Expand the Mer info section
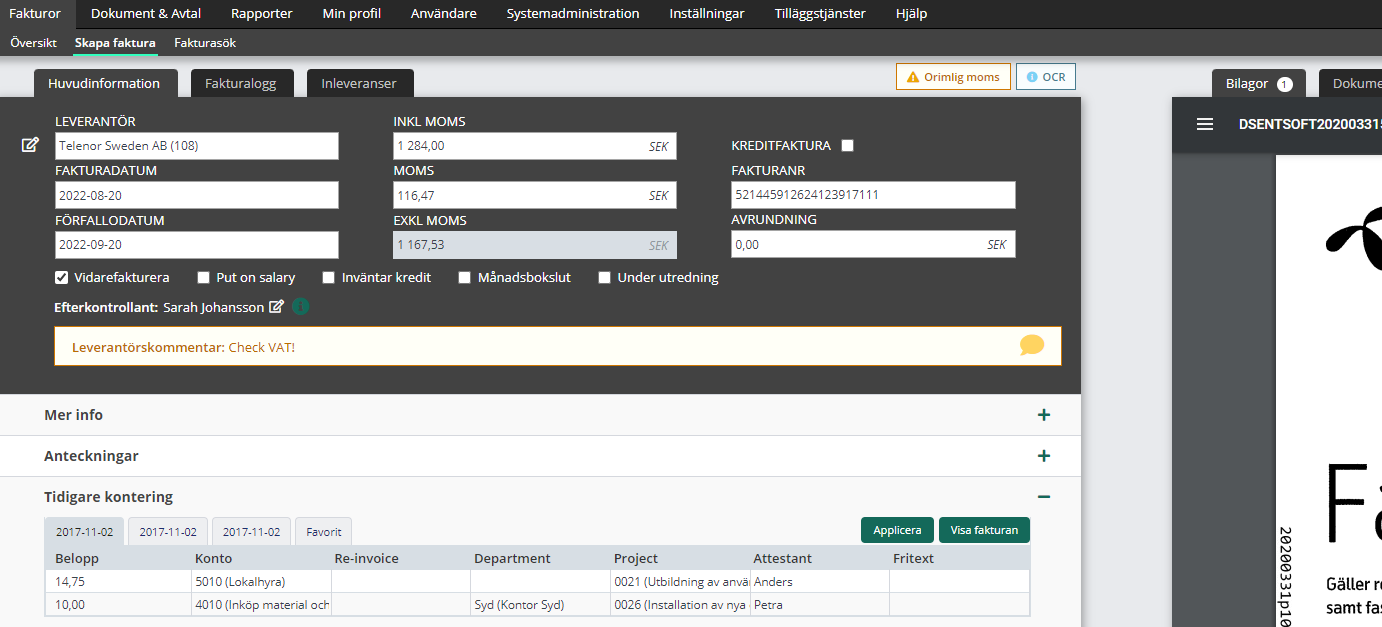 point(1044,415)
